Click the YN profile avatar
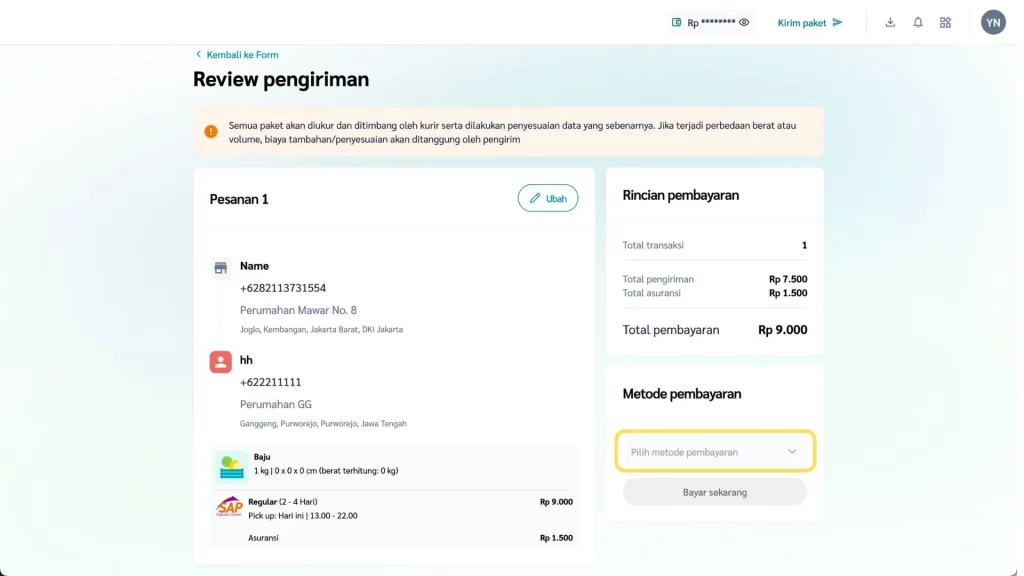The image size is (1024, 576). click(x=993, y=22)
